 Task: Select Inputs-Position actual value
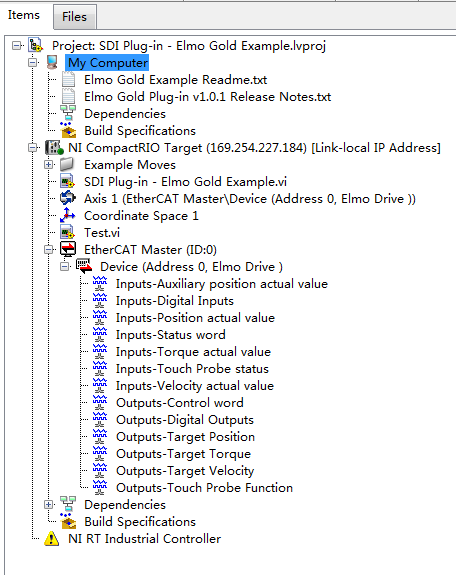195,318
